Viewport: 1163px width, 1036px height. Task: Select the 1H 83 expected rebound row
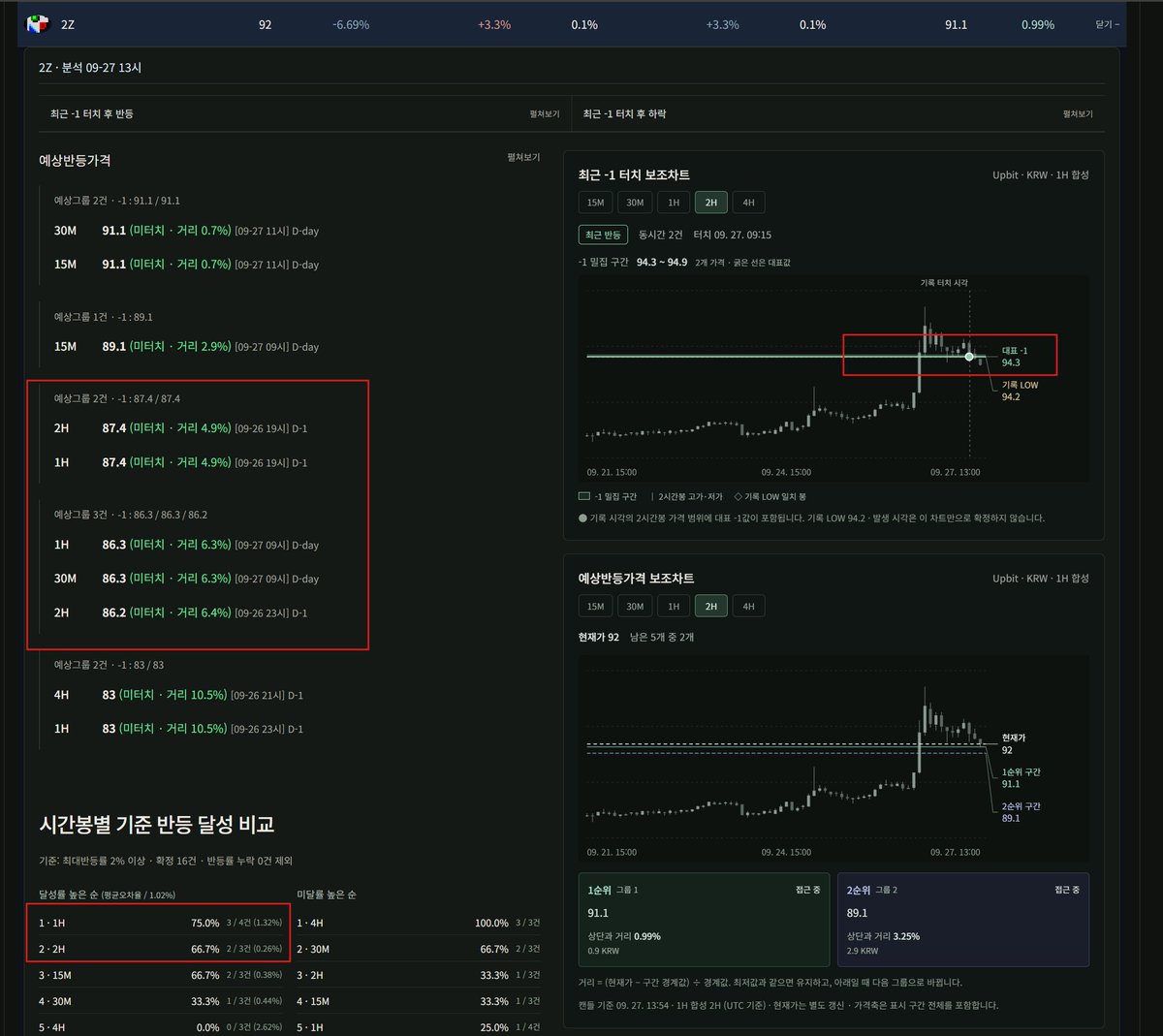179,729
